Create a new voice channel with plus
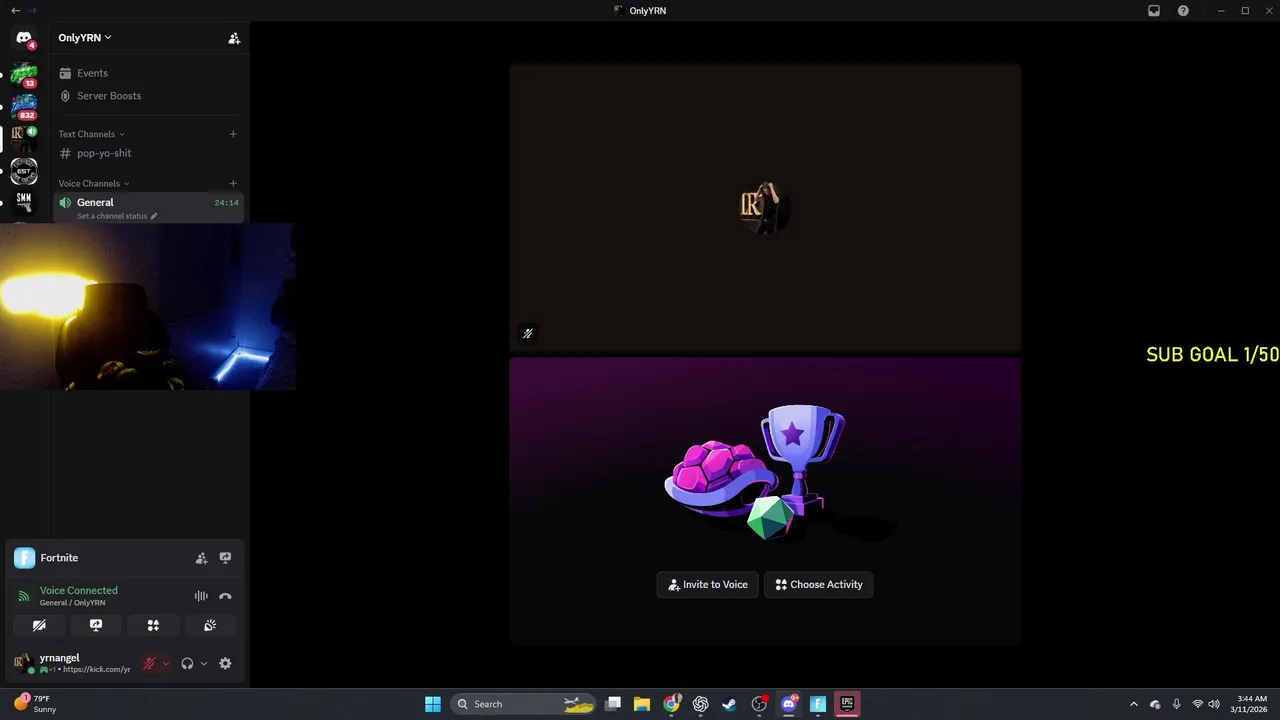Image resolution: width=1280 pixels, height=720 pixels. click(x=233, y=183)
